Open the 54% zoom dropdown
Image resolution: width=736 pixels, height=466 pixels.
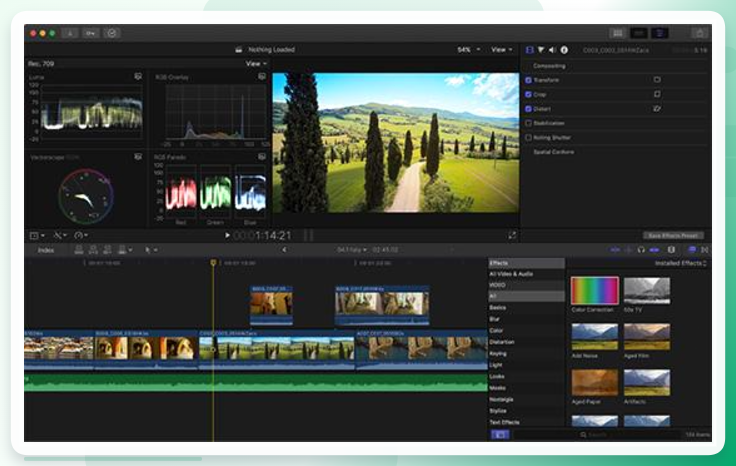(469, 49)
